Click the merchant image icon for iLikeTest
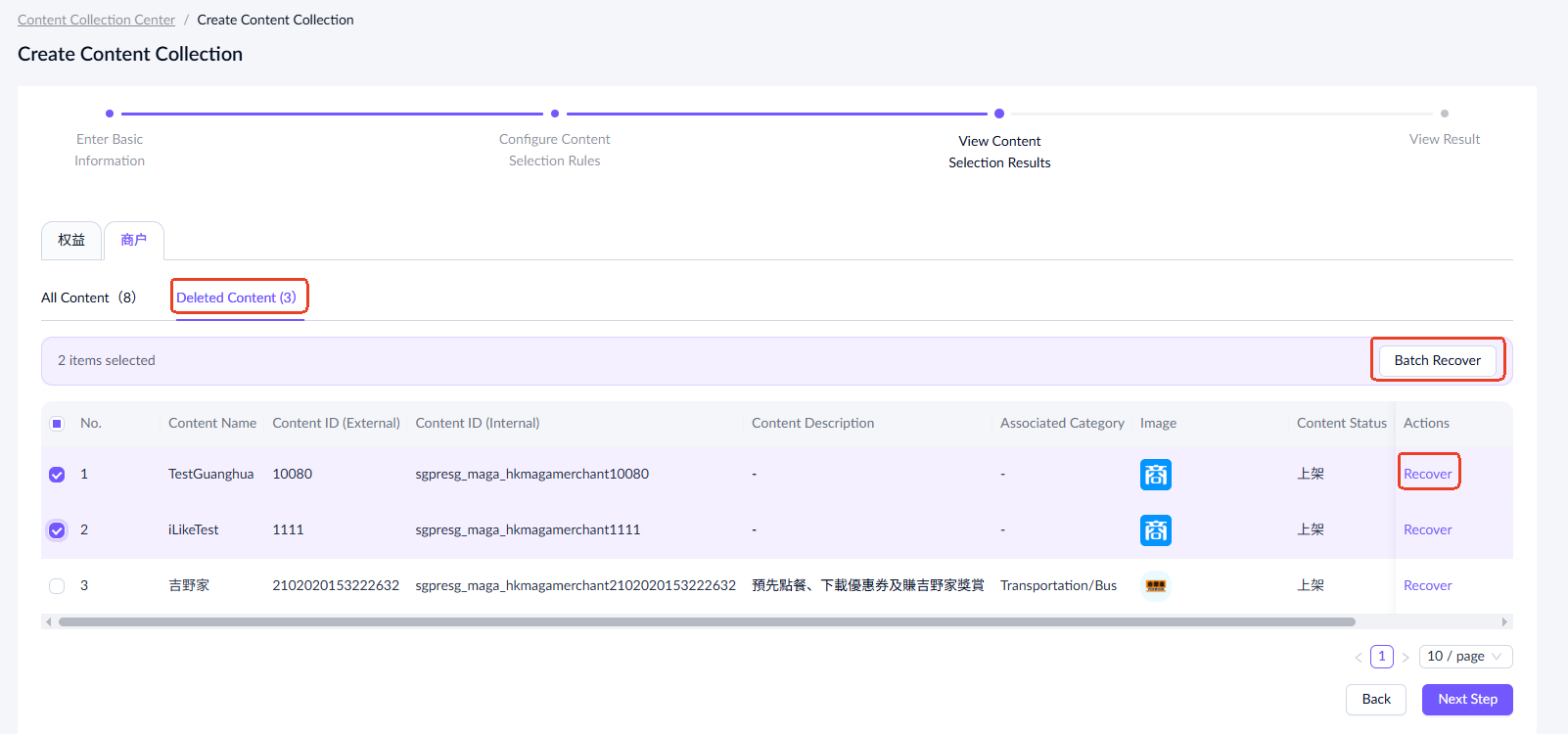1568x734 pixels. click(1155, 530)
